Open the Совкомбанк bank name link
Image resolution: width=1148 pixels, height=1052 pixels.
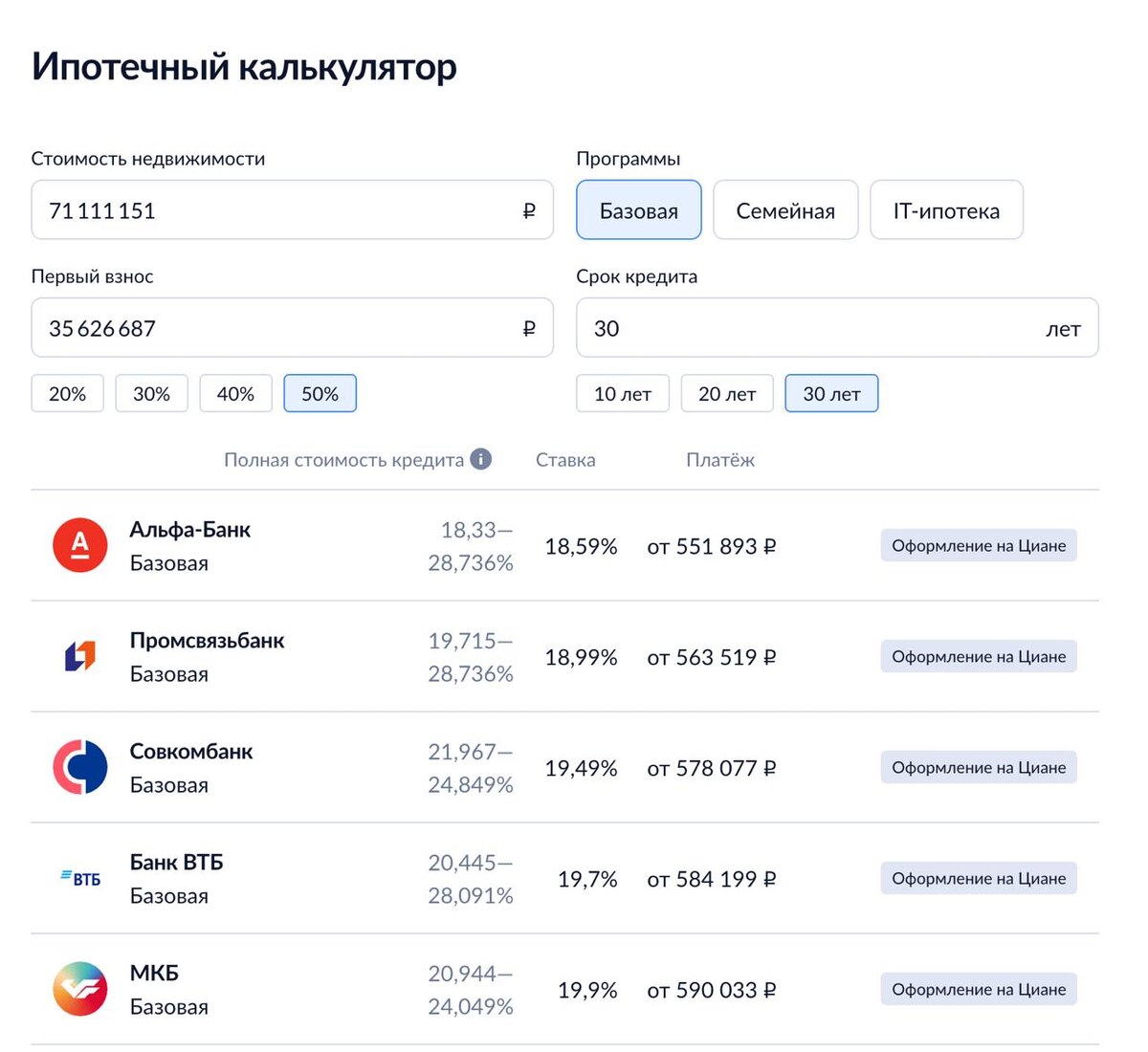coord(191,751)
